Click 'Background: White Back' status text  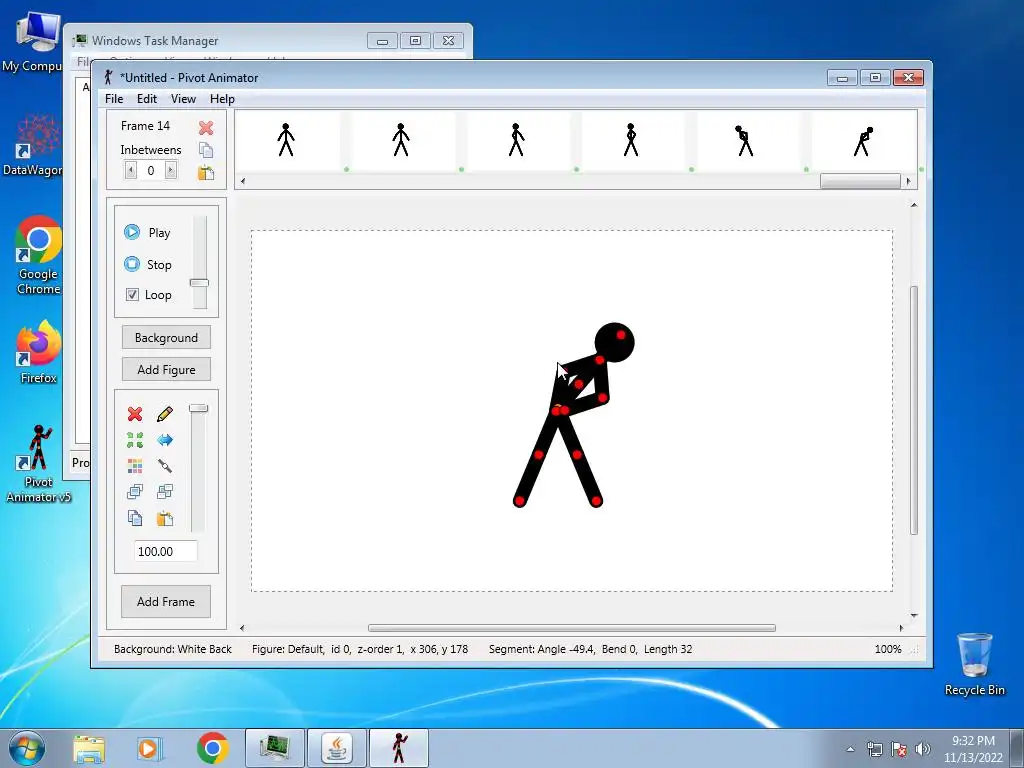pos(173,649)
